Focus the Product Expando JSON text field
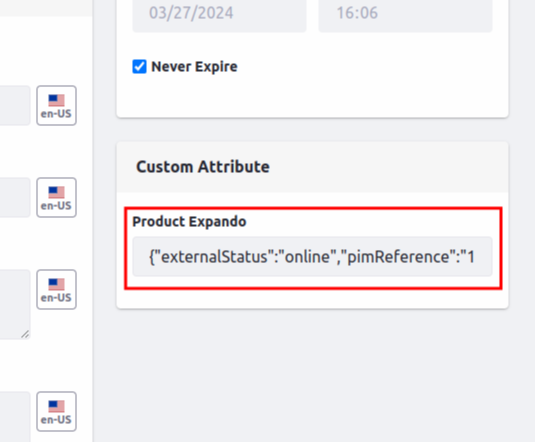The height and width of the screenshot is (442, 535). 312,256
